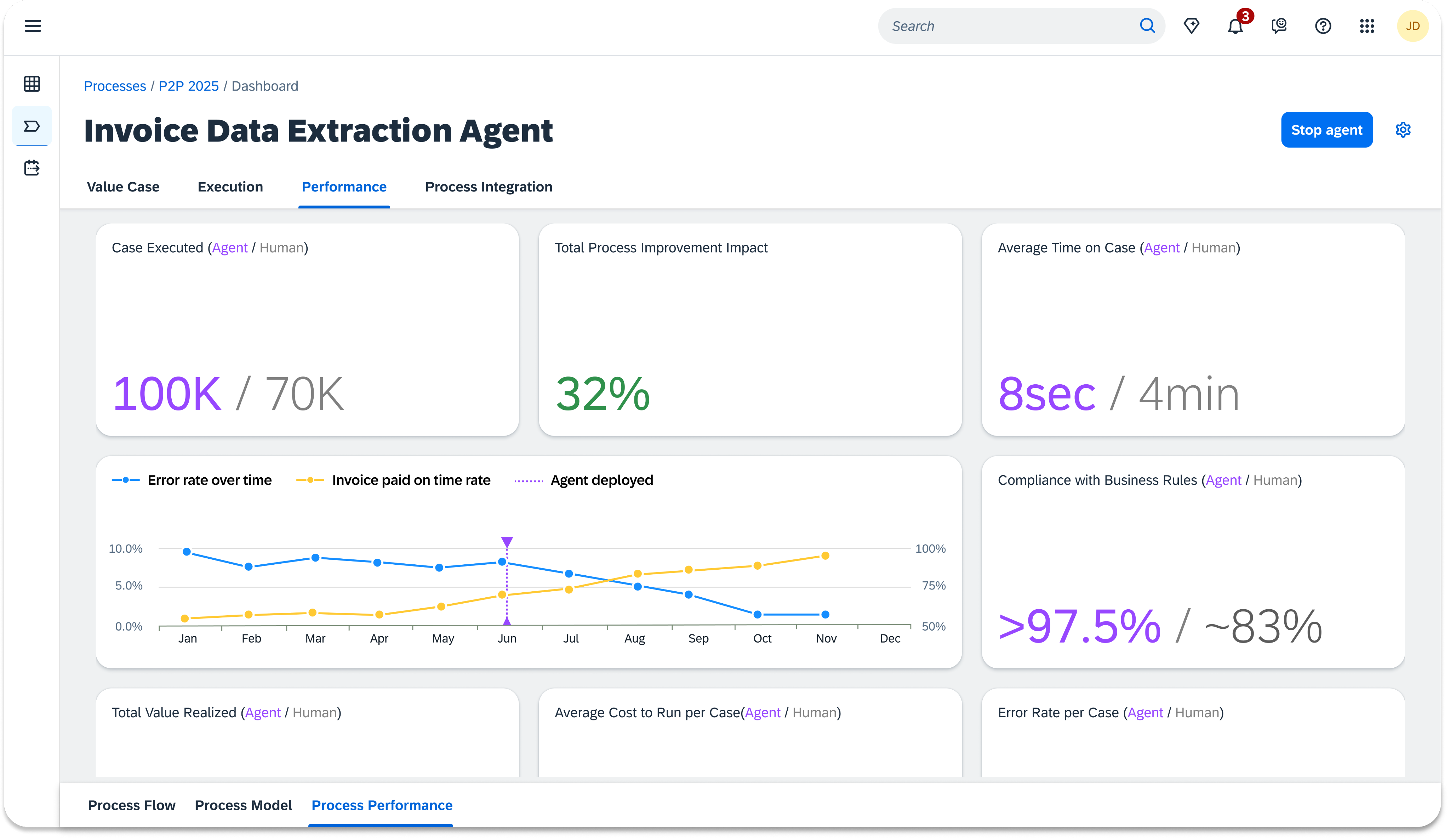Click the Stop agent button
This screenshot has width=1450, height=840.
(x=1326, y=130)
